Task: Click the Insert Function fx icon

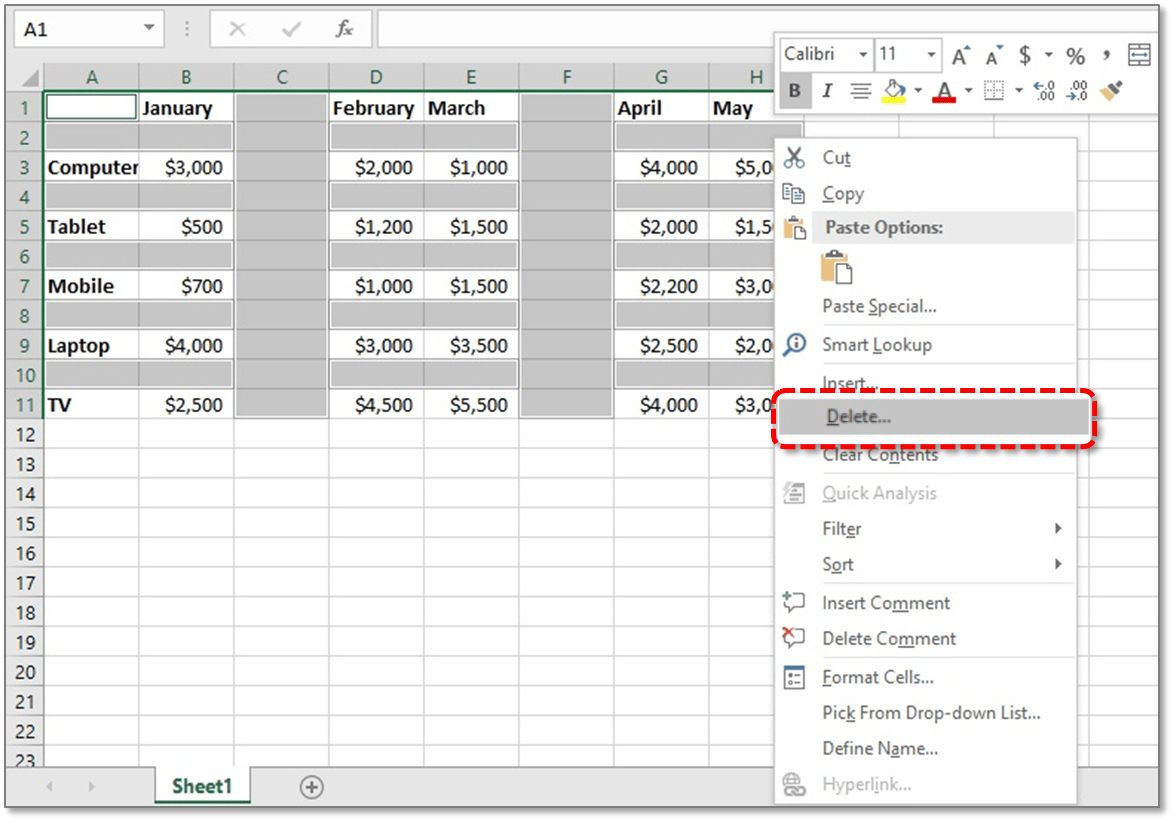Action: pyautogui.click(x=344, y=28)
